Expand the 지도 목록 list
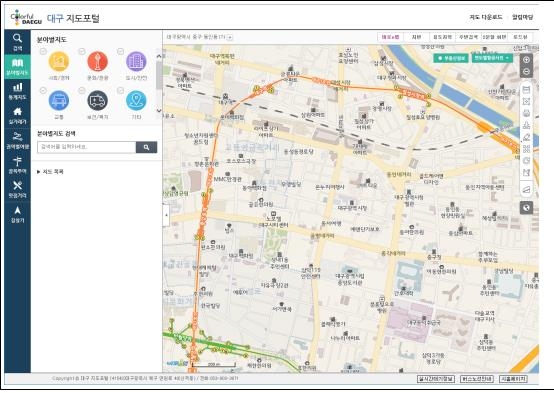554x393 pixels. (x=50, y=172)
